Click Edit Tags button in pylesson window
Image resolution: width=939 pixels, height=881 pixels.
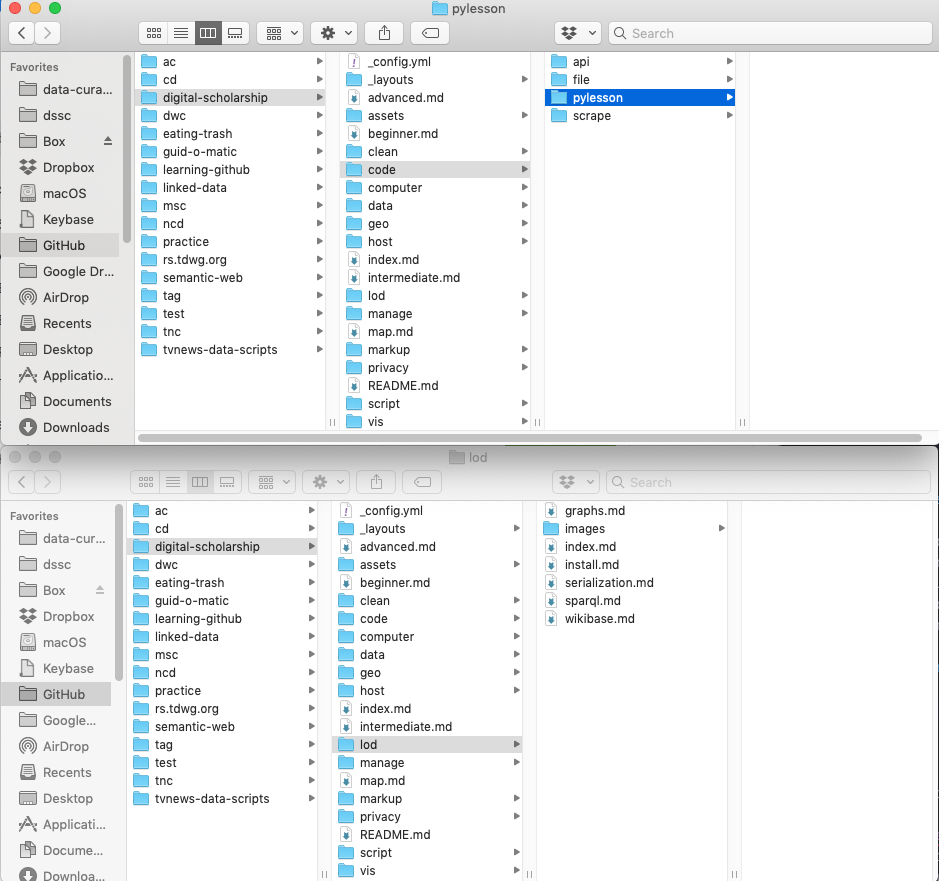tap(431, 33)
